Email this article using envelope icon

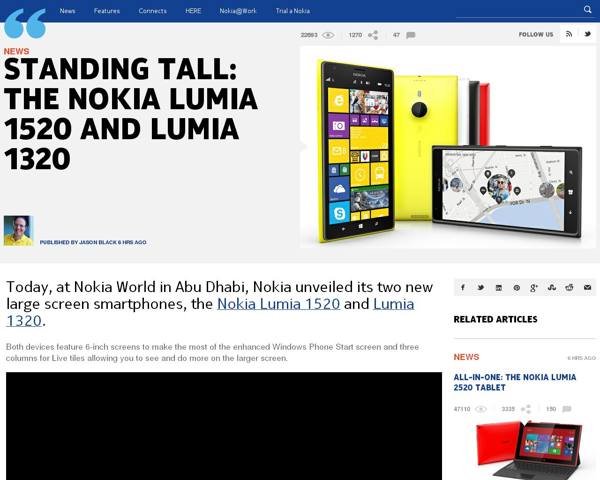(x=587, y=287)
